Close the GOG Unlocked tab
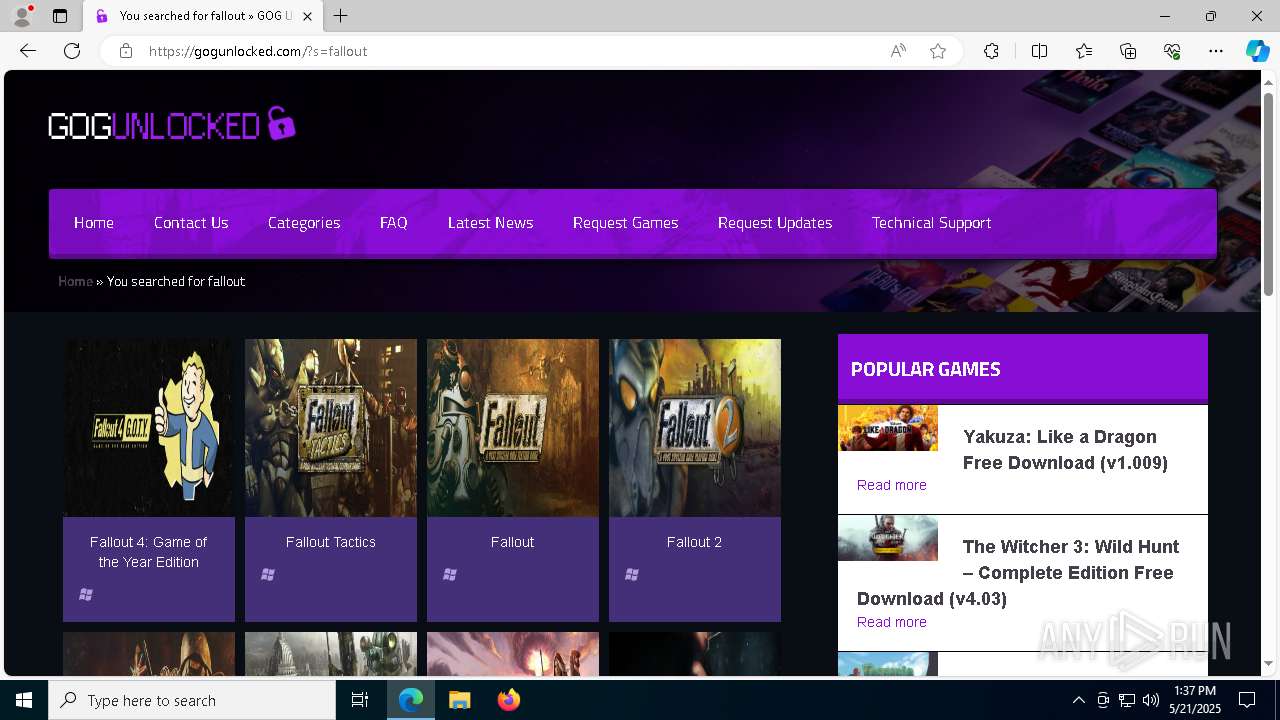 pos(308,16)
